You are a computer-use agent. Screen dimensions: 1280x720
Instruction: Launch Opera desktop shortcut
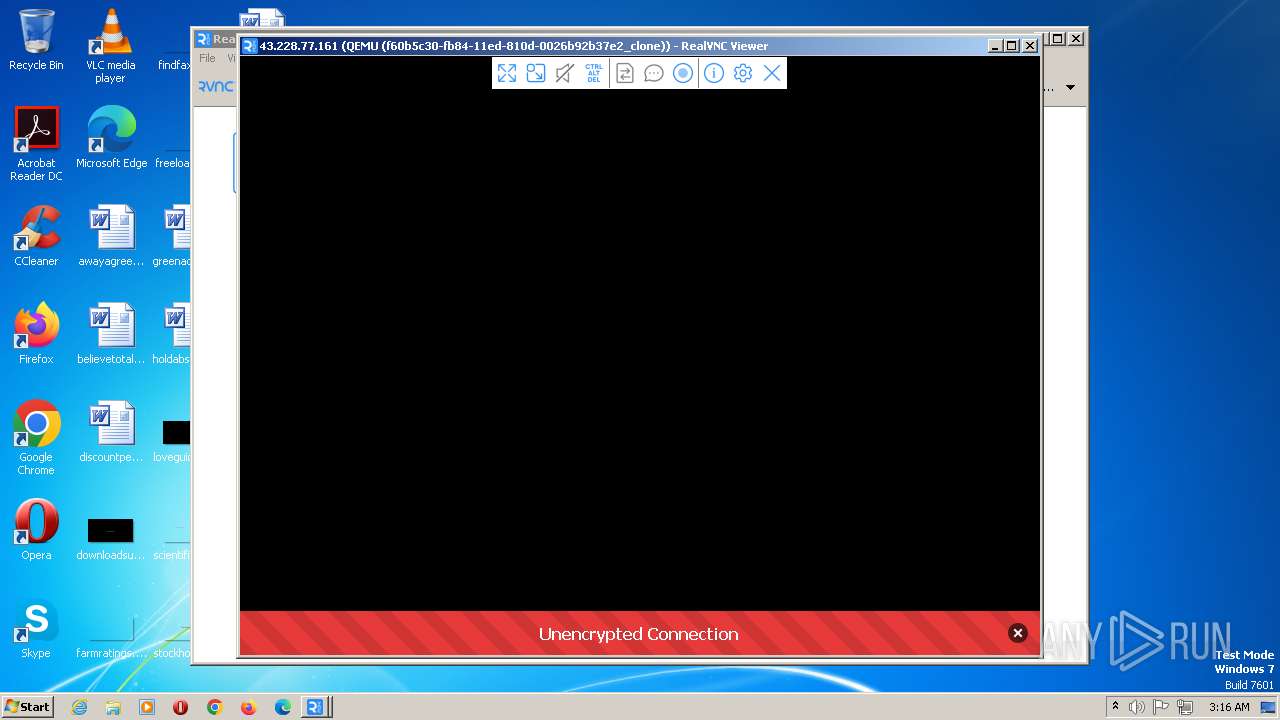(x=36, y=530)
